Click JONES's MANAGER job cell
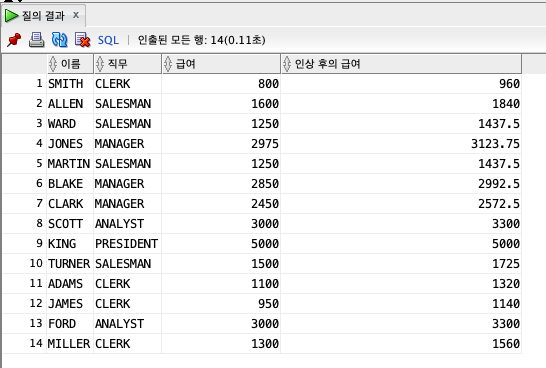Screen dimensions: 546x368 point(128,143)
